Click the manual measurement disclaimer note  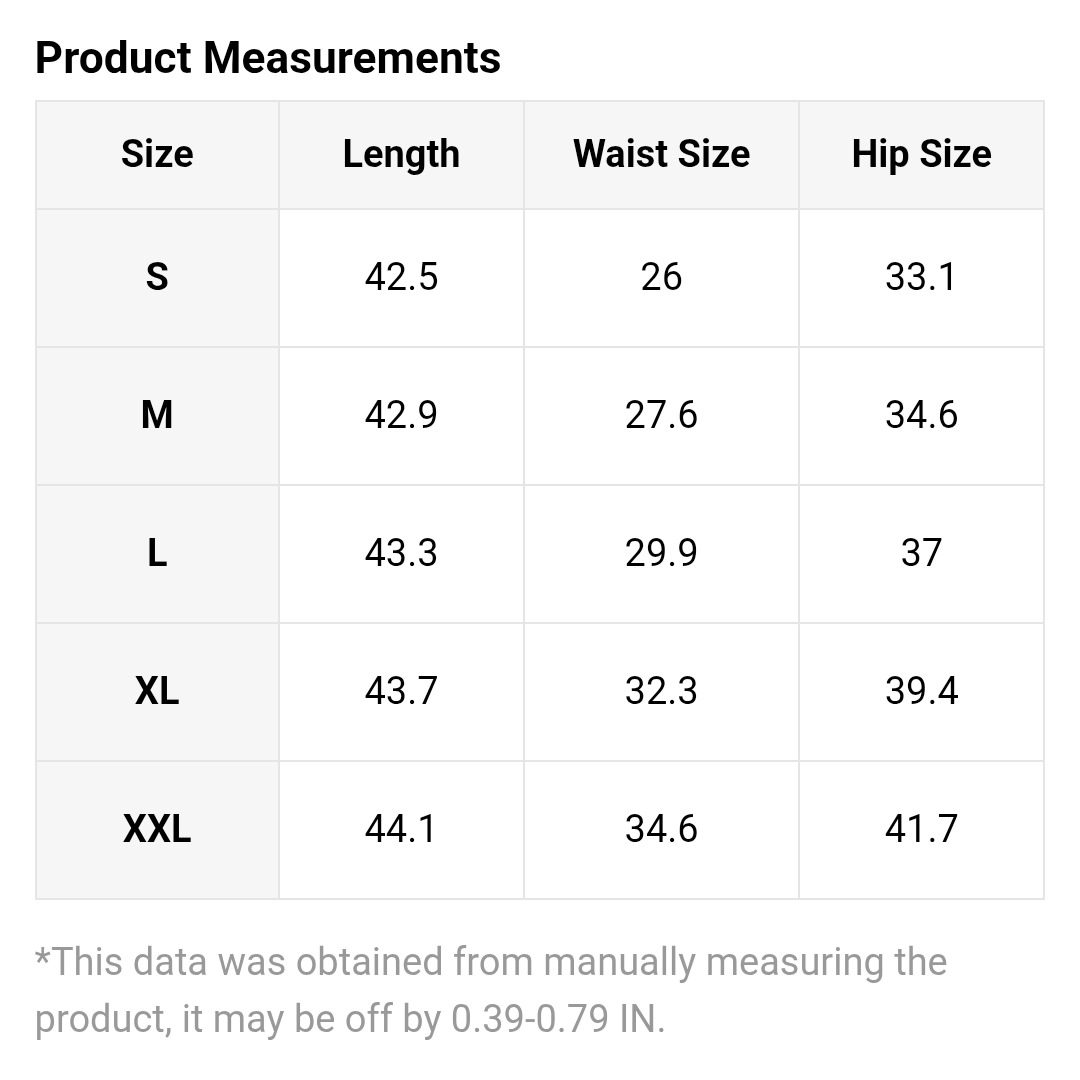(x=490, y=990)
